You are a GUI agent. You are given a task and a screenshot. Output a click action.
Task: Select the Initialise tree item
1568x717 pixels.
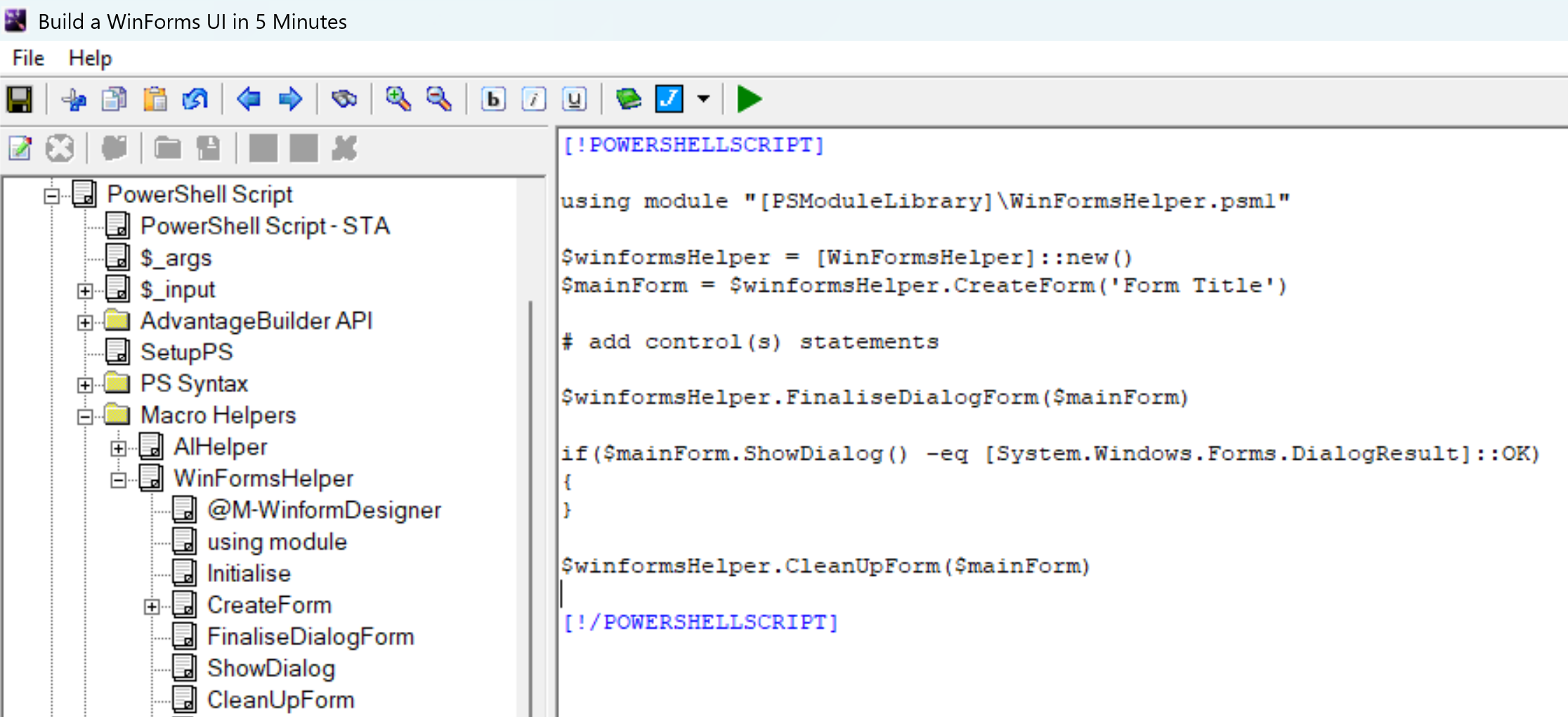(x=249, y=574)
